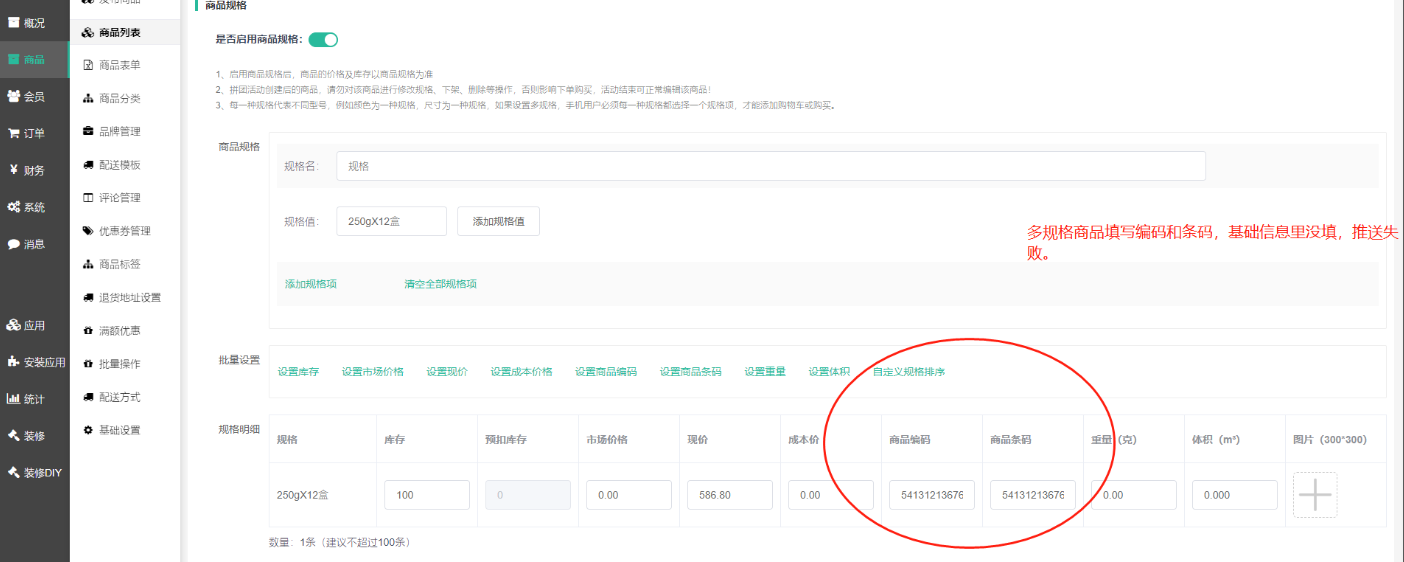The height and width of the screenshot is (562, 1404).
Task: Click the 规格名 input field
Action: click(x=770, y=166)
